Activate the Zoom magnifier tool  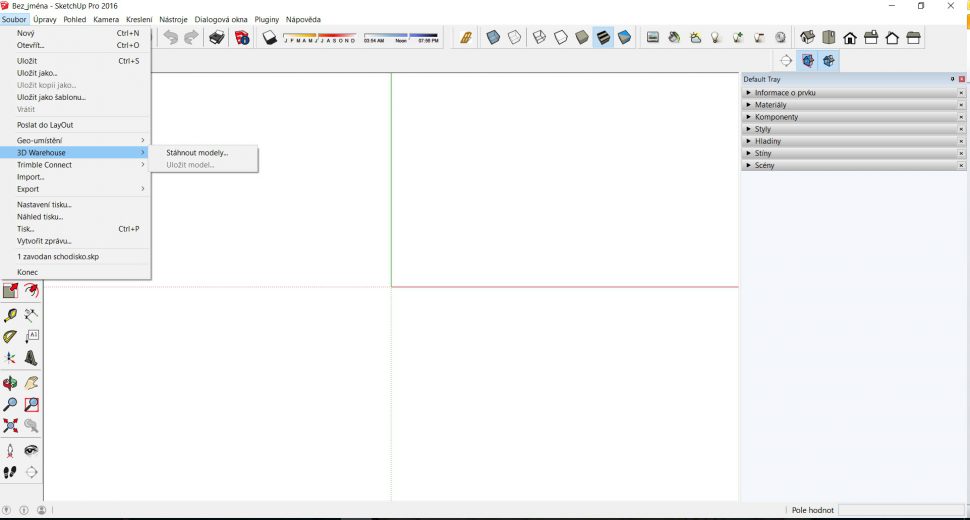pos(11,404)
